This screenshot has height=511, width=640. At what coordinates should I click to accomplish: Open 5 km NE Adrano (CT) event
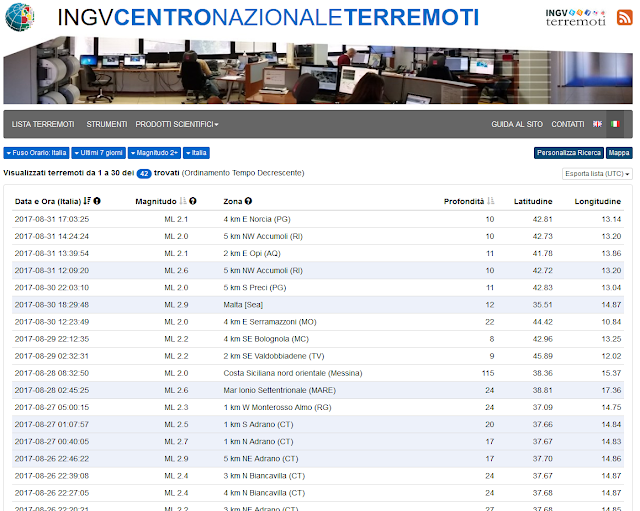pyautogui.click(x=261, y=459)
